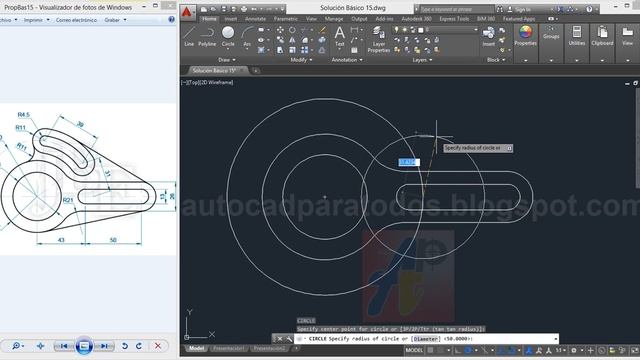
Task: Click Sign In in AutoCAD title bar
Action: 522,9
